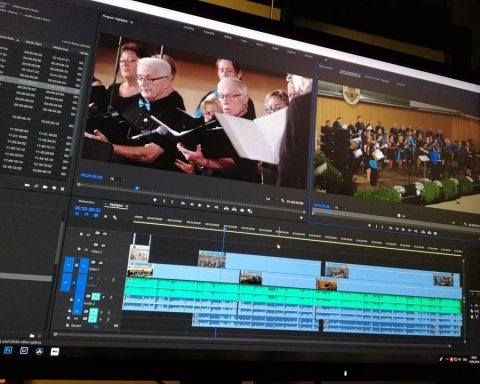The width and height of the screenshot is (480, 384).
Task: Click the Export Frame camera icon
Action: coord(242,210)
